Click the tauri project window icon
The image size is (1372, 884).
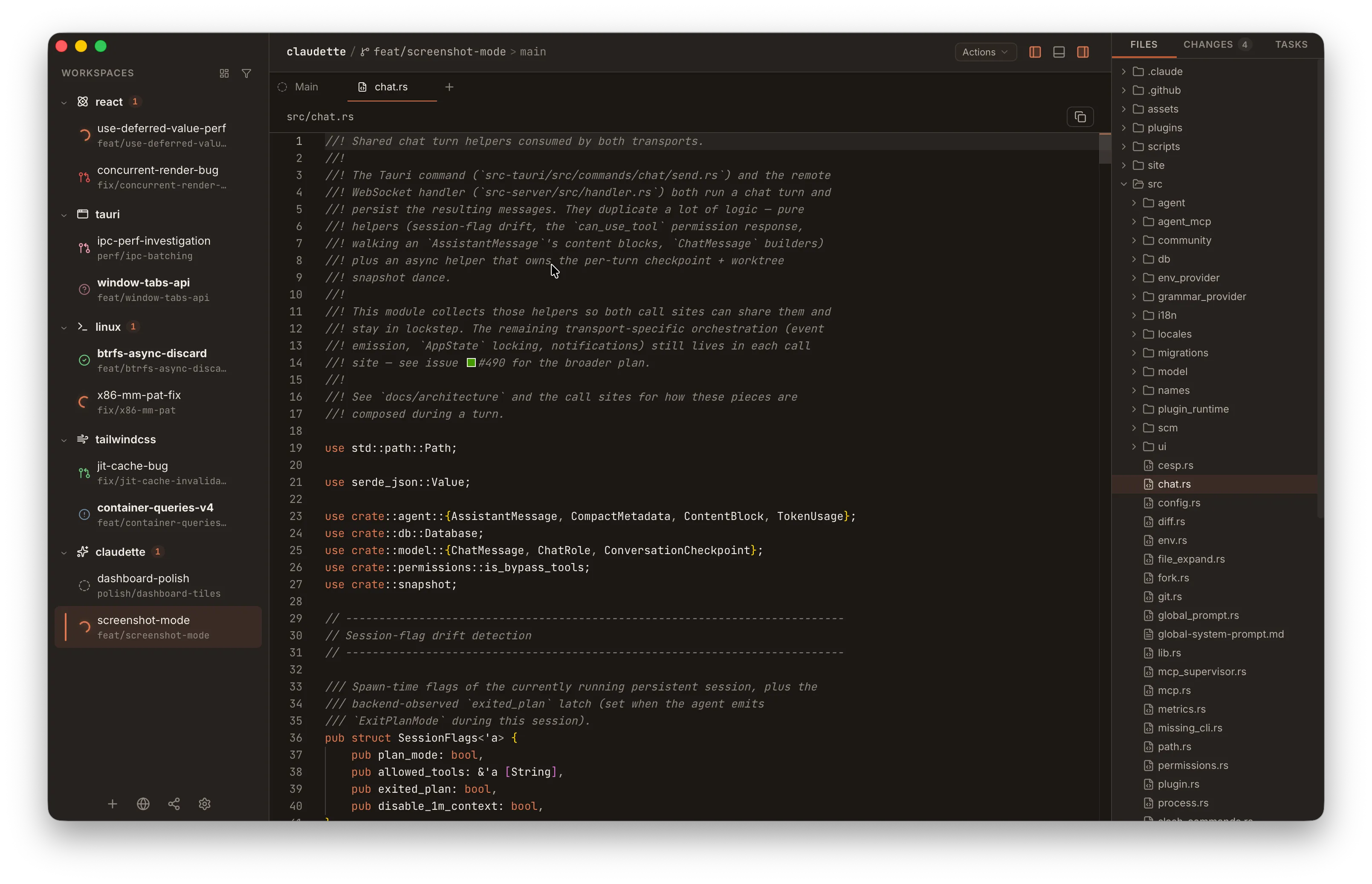[83, 214]
